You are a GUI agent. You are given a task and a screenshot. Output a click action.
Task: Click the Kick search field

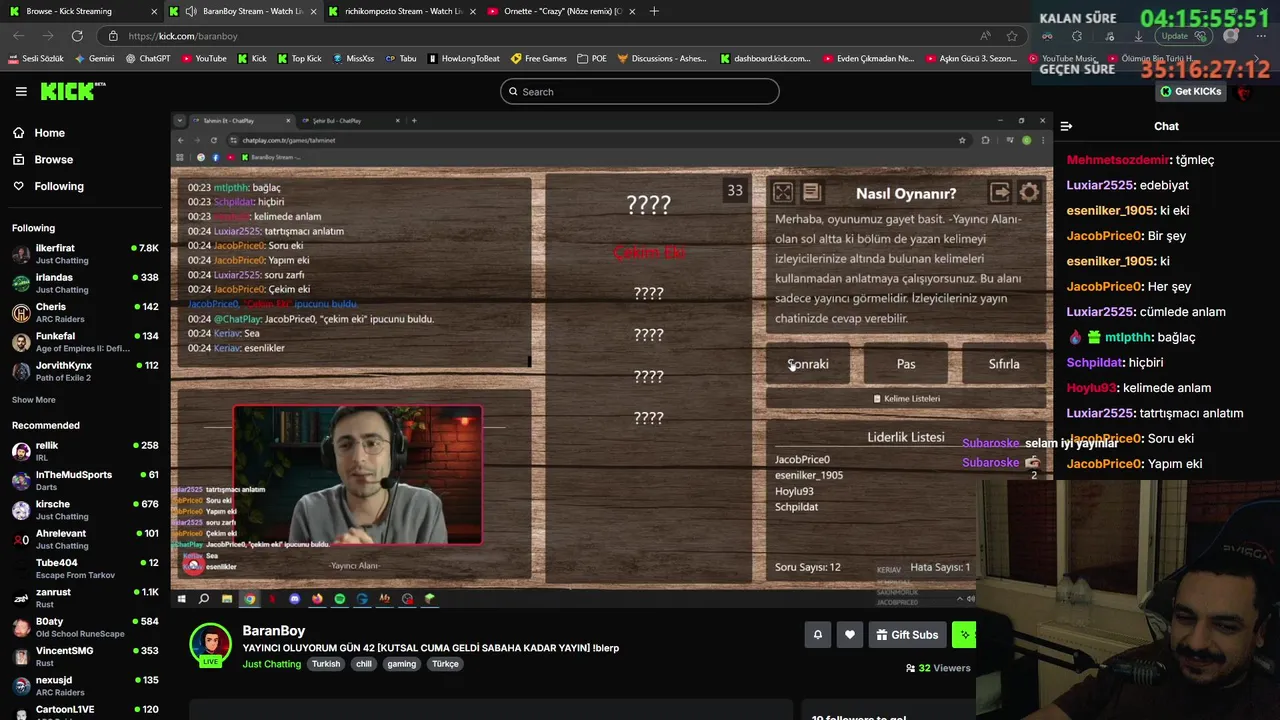(x=639, y=91)
